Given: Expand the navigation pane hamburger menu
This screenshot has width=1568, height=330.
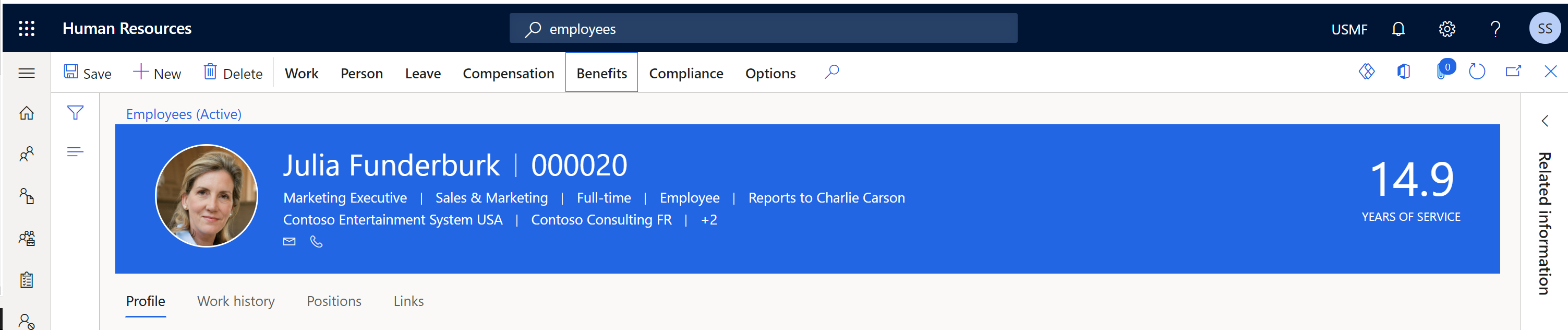Looking at the screenshot, I should (26, 73).
